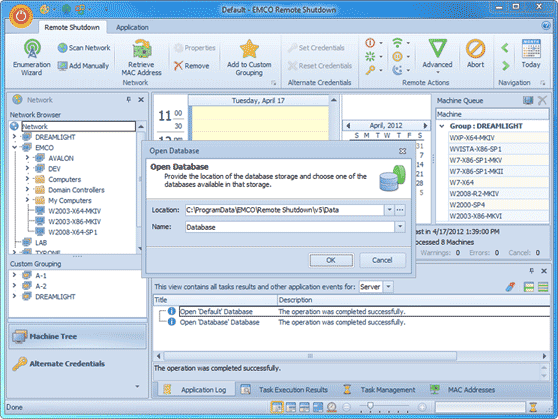Screen dimensions: 558x419
Task: Click Cancel in the Open Database dialog
Action: click(382, 260)
